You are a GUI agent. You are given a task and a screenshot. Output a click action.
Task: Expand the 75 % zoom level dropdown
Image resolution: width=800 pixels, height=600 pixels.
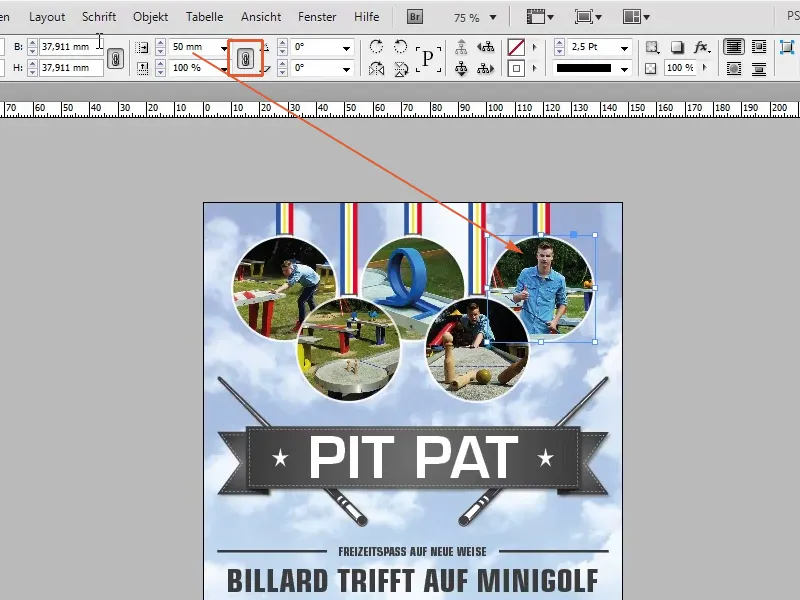point(493,17)
